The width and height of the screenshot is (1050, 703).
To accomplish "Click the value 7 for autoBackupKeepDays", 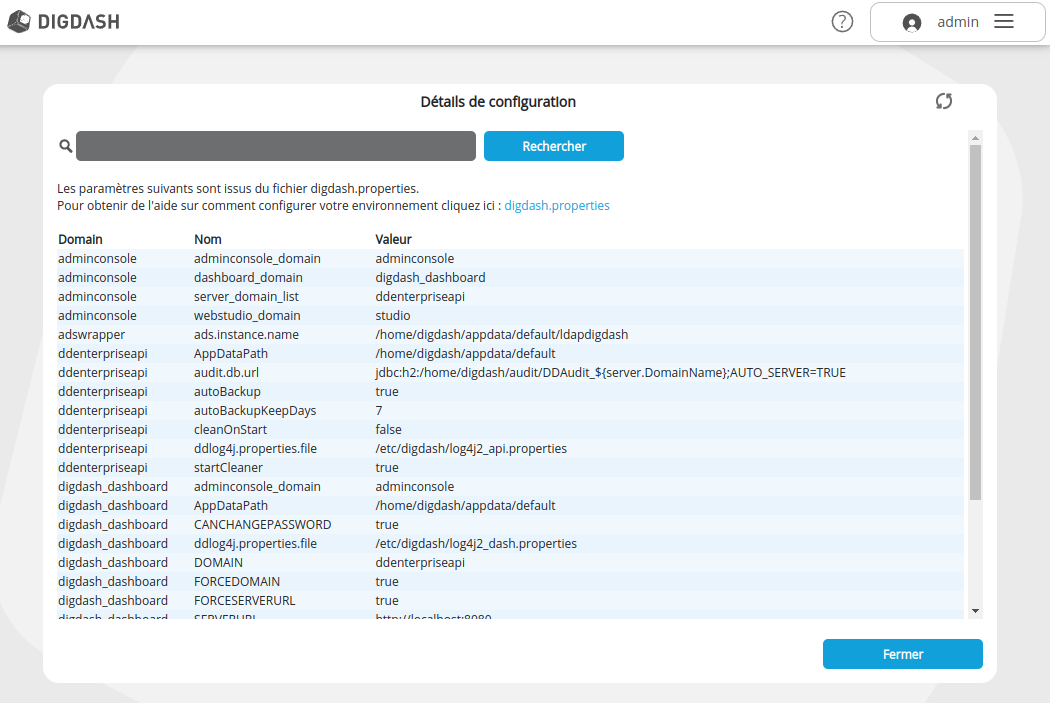I will pyautogui.click(x=379, y=410).
